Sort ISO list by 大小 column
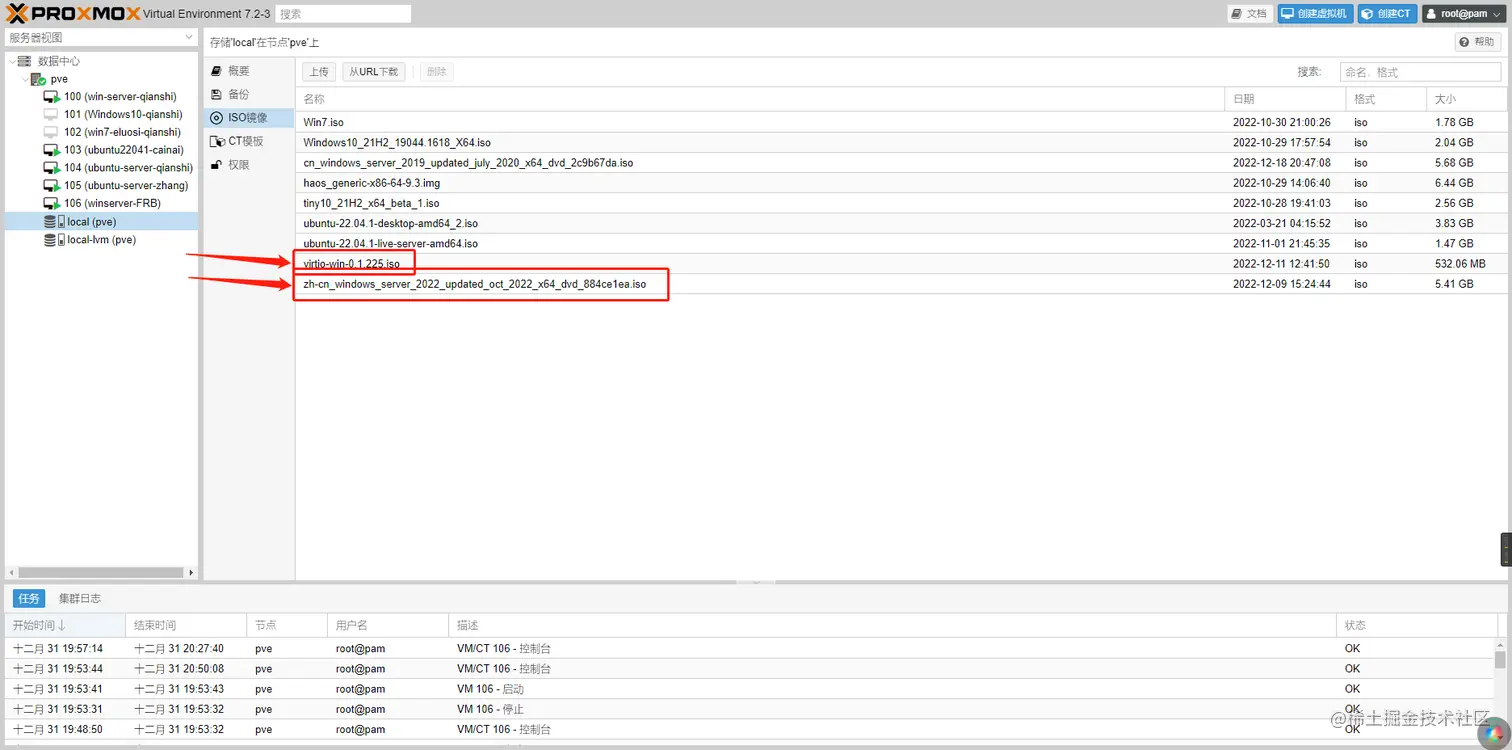Image resolution: width=1512 pixels, height=750 pixels. (x=1465, y=99)
